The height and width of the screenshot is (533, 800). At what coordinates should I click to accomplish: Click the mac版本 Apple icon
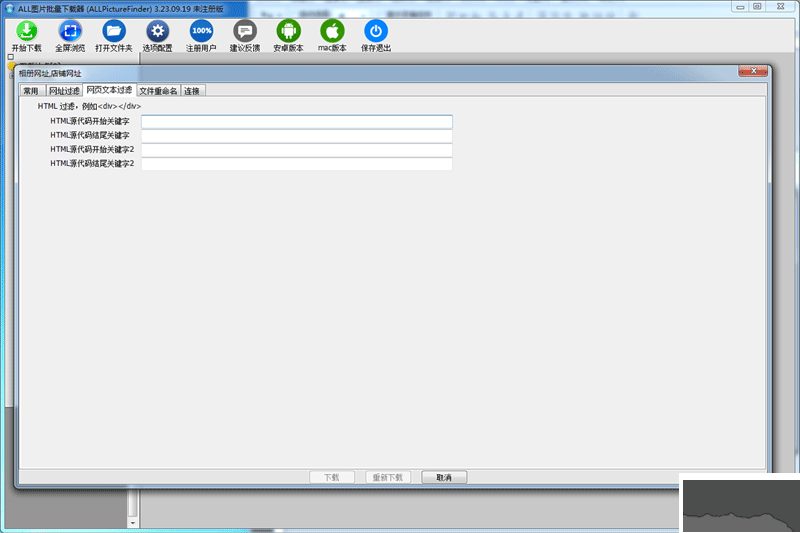point(332,31)
